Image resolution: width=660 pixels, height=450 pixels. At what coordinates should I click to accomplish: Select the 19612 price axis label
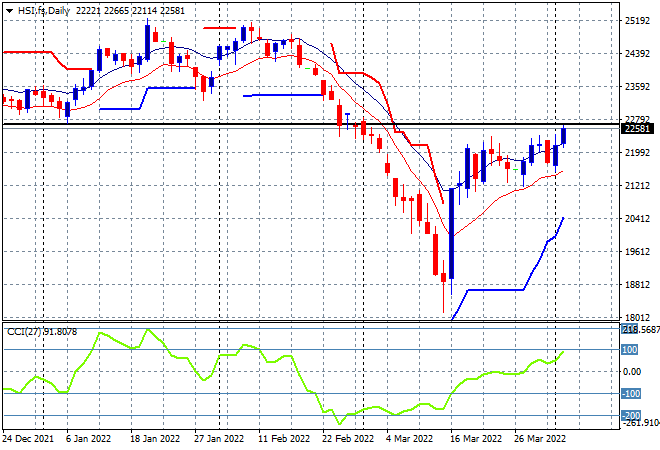pos(637,252)
